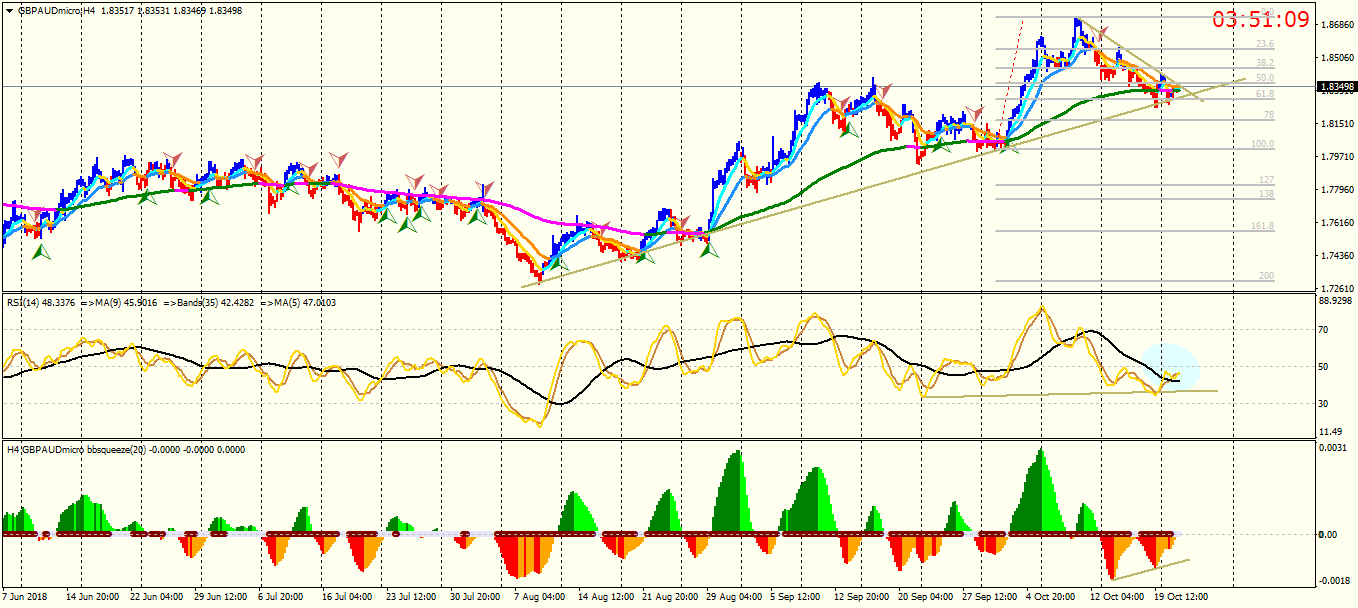Click the 0.0031 bbsqueeze axis value

tap(1334, 447)
